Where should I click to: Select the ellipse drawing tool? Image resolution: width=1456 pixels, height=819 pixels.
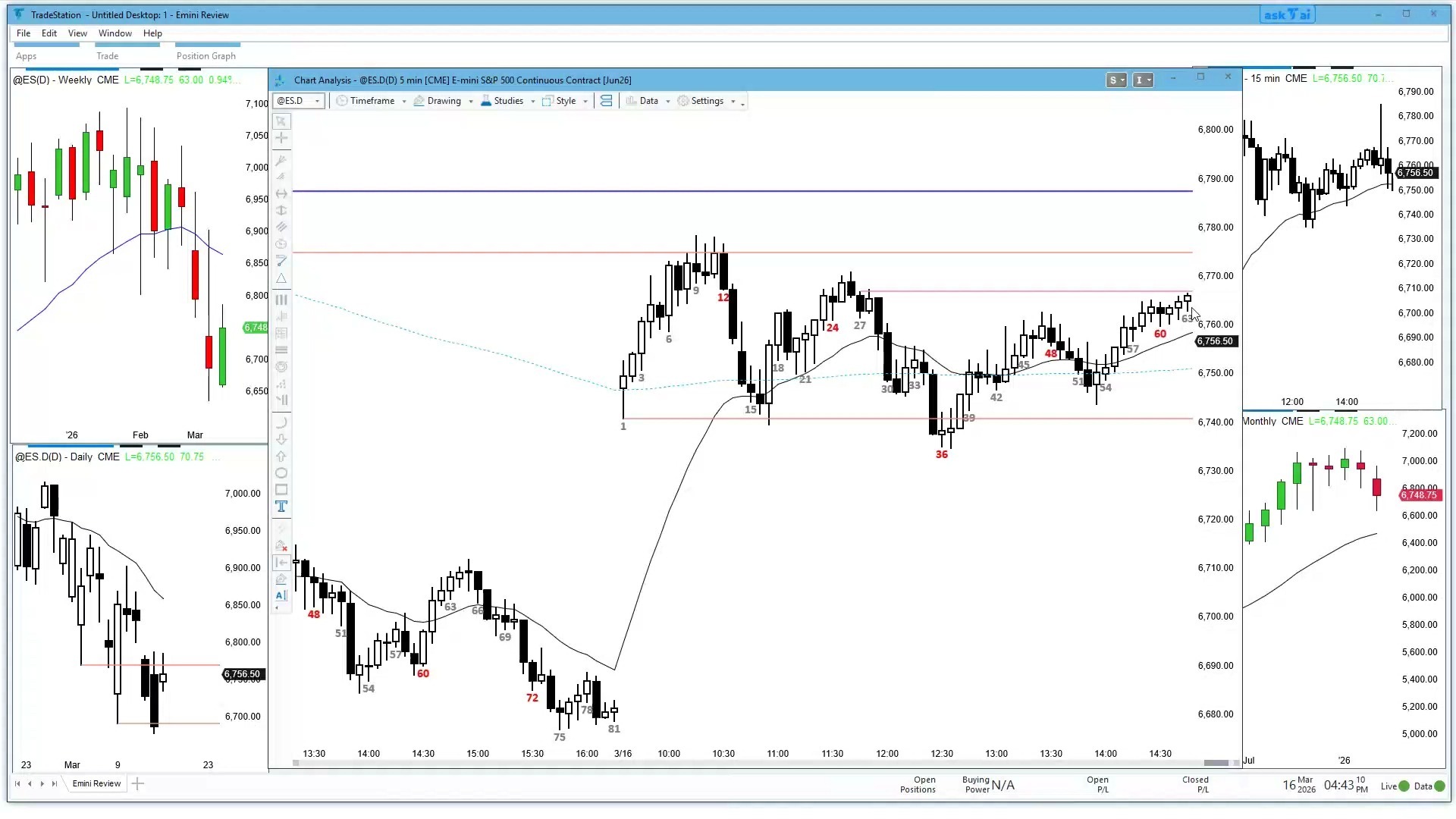[281, 473]
